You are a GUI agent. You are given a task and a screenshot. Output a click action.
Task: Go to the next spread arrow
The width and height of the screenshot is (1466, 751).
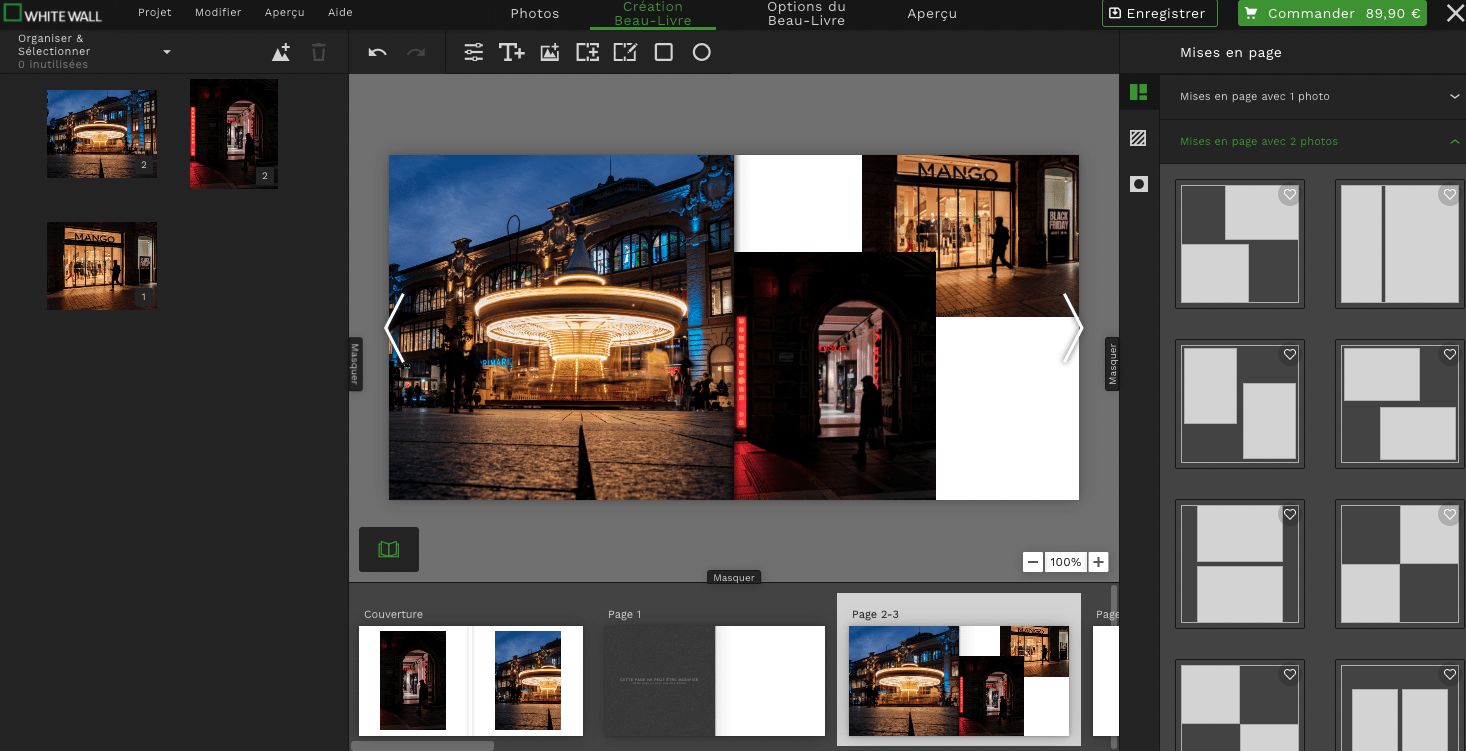pos(1073,327)
